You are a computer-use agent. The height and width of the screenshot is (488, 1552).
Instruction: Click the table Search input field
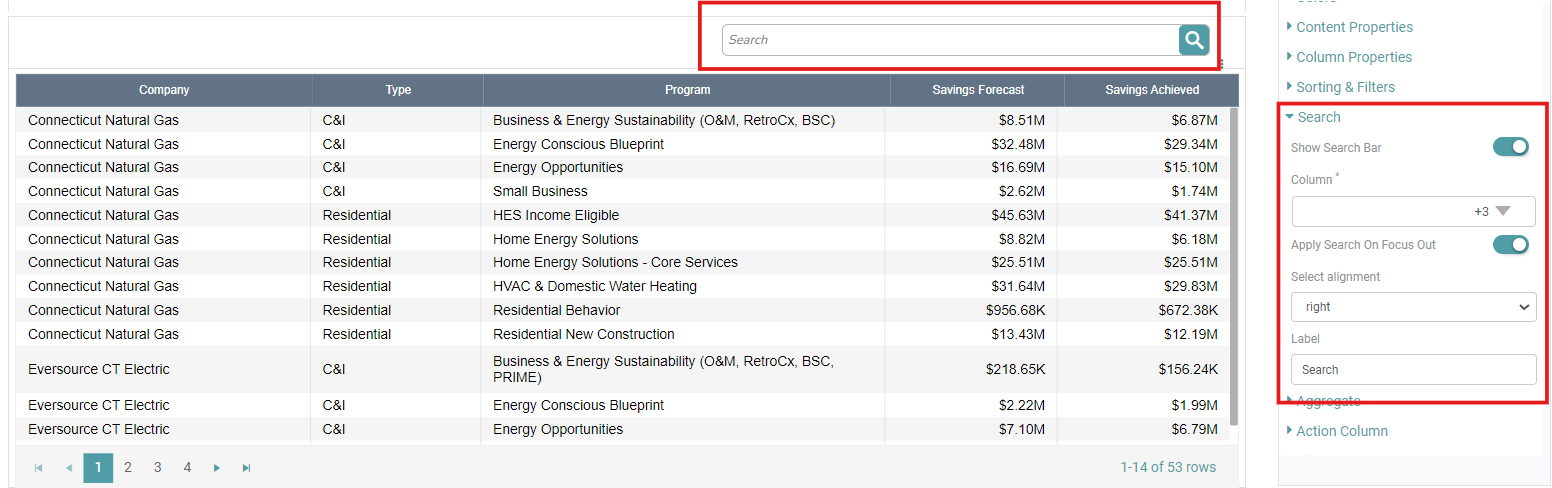coord(950,40)
